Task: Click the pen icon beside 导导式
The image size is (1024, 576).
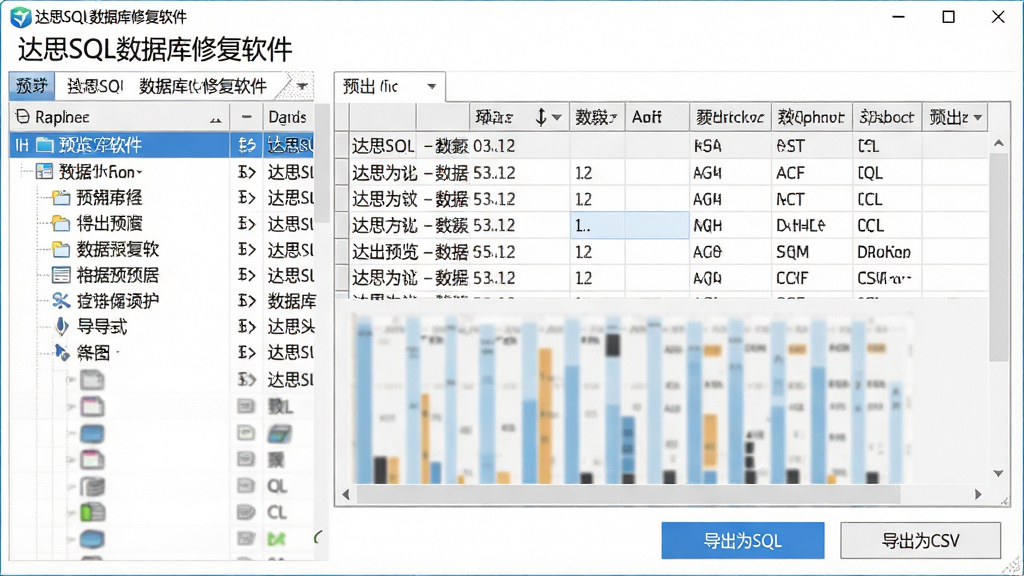Action: pyautogui.click(x=61, y=326)
